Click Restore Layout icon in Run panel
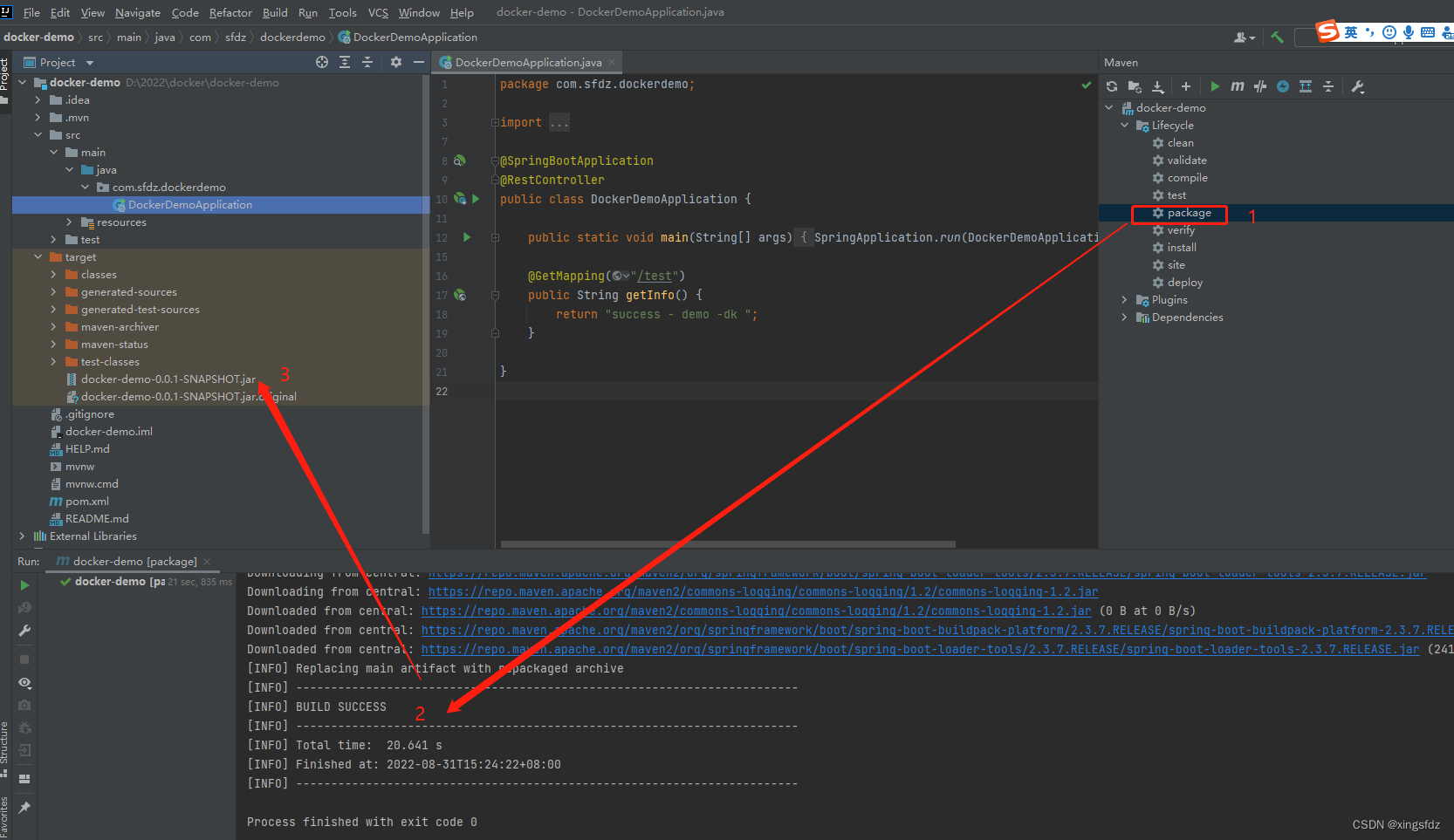Screen dimensions: 1454x840 coord(24,779)
